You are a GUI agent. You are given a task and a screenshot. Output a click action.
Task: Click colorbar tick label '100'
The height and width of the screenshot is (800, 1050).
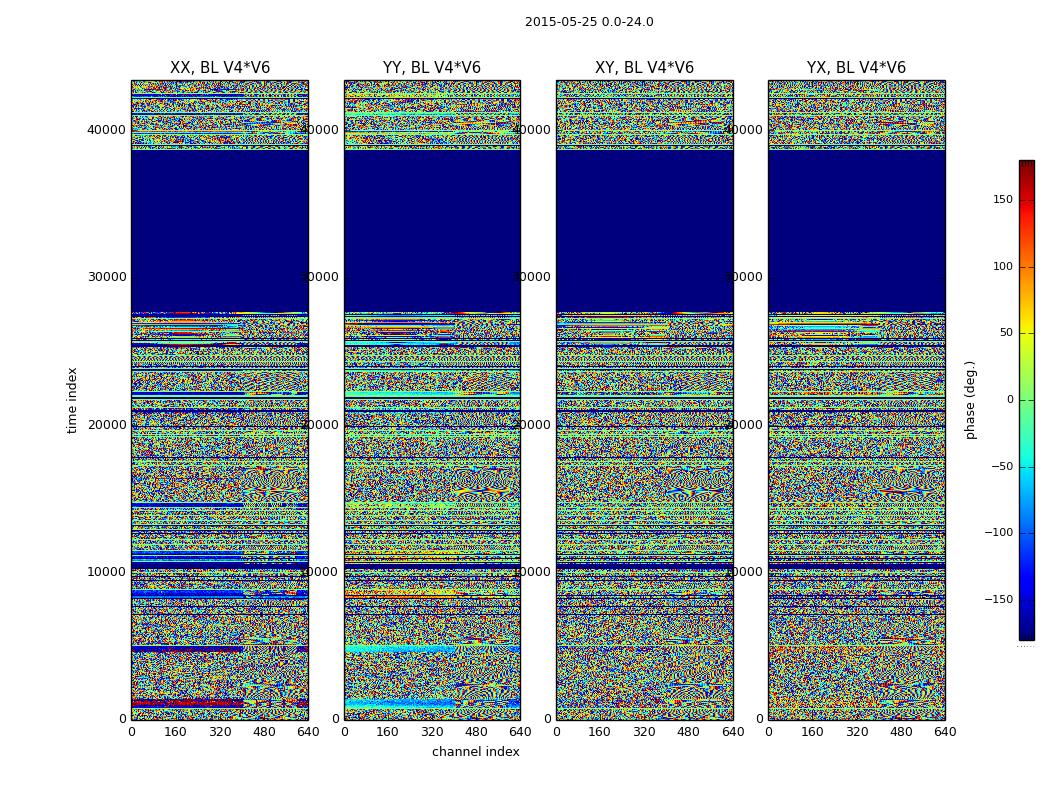point(1003,266)
